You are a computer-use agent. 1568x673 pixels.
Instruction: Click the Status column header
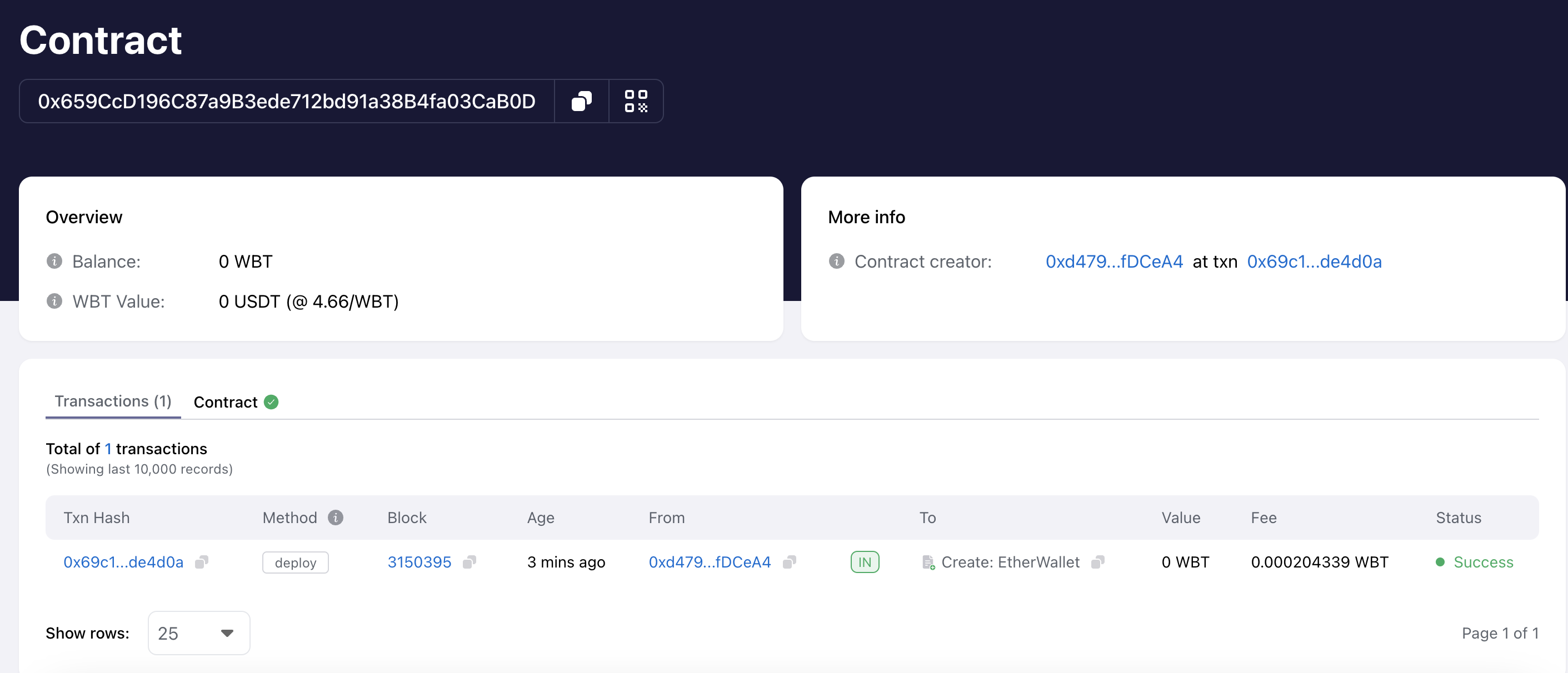click(1459, 517)
